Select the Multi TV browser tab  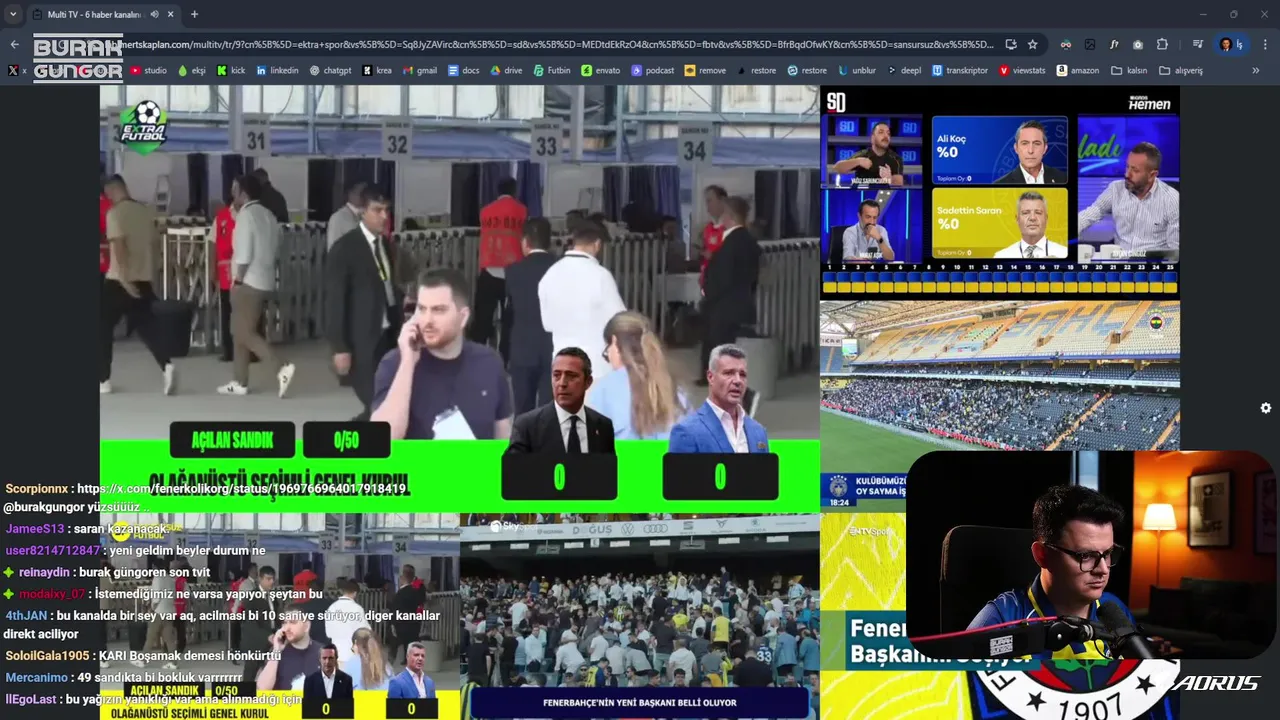[x=103, y=14]
